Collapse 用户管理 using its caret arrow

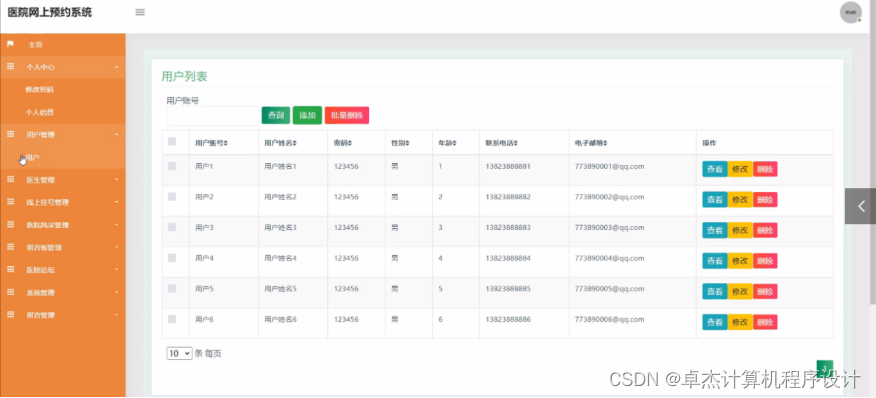click(x=116, y=135)
